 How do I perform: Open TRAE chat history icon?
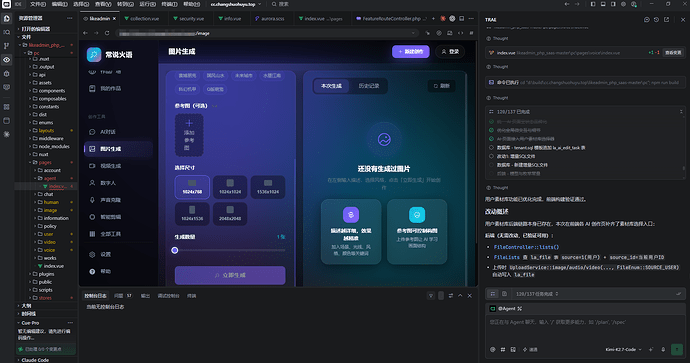click(x=656, y=20)
